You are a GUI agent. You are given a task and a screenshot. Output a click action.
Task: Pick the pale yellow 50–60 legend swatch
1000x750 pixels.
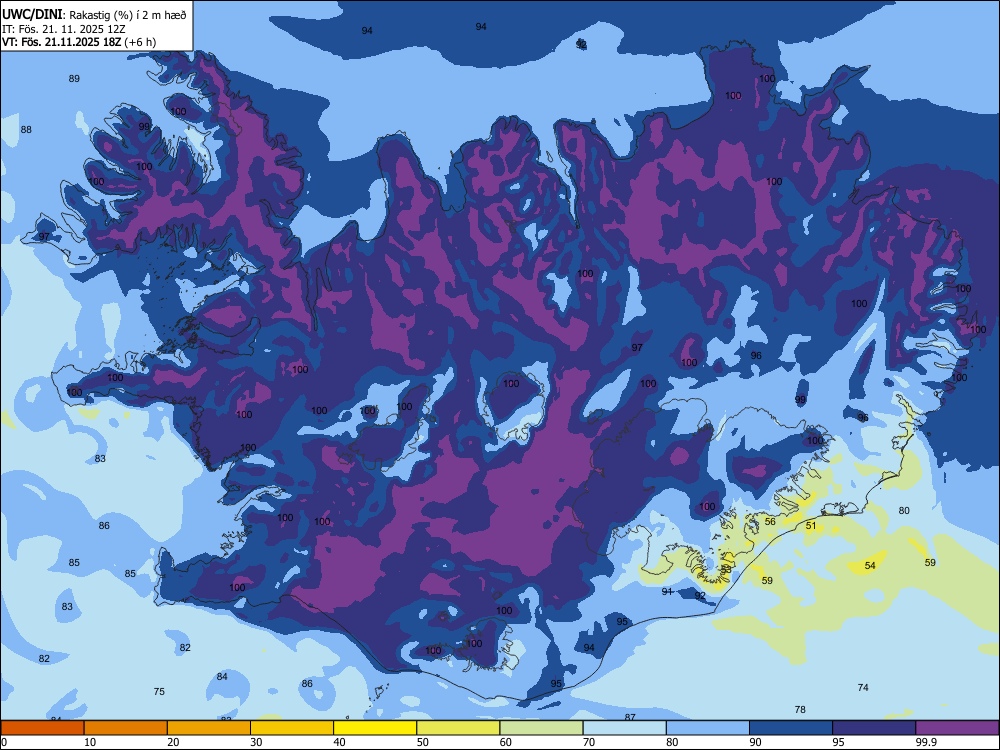[x=459, y=728]
